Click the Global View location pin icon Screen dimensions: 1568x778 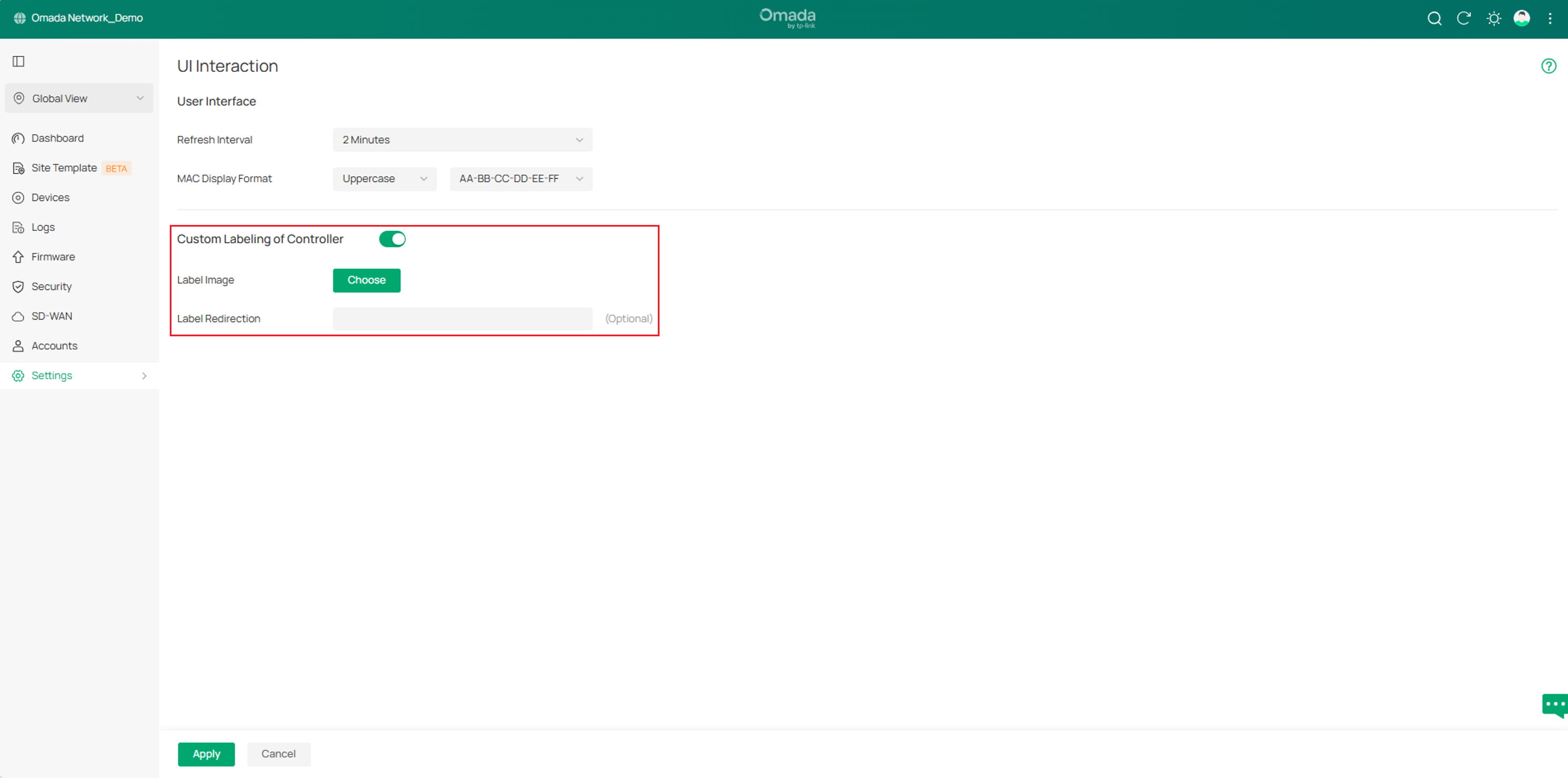tap(19, 99)
